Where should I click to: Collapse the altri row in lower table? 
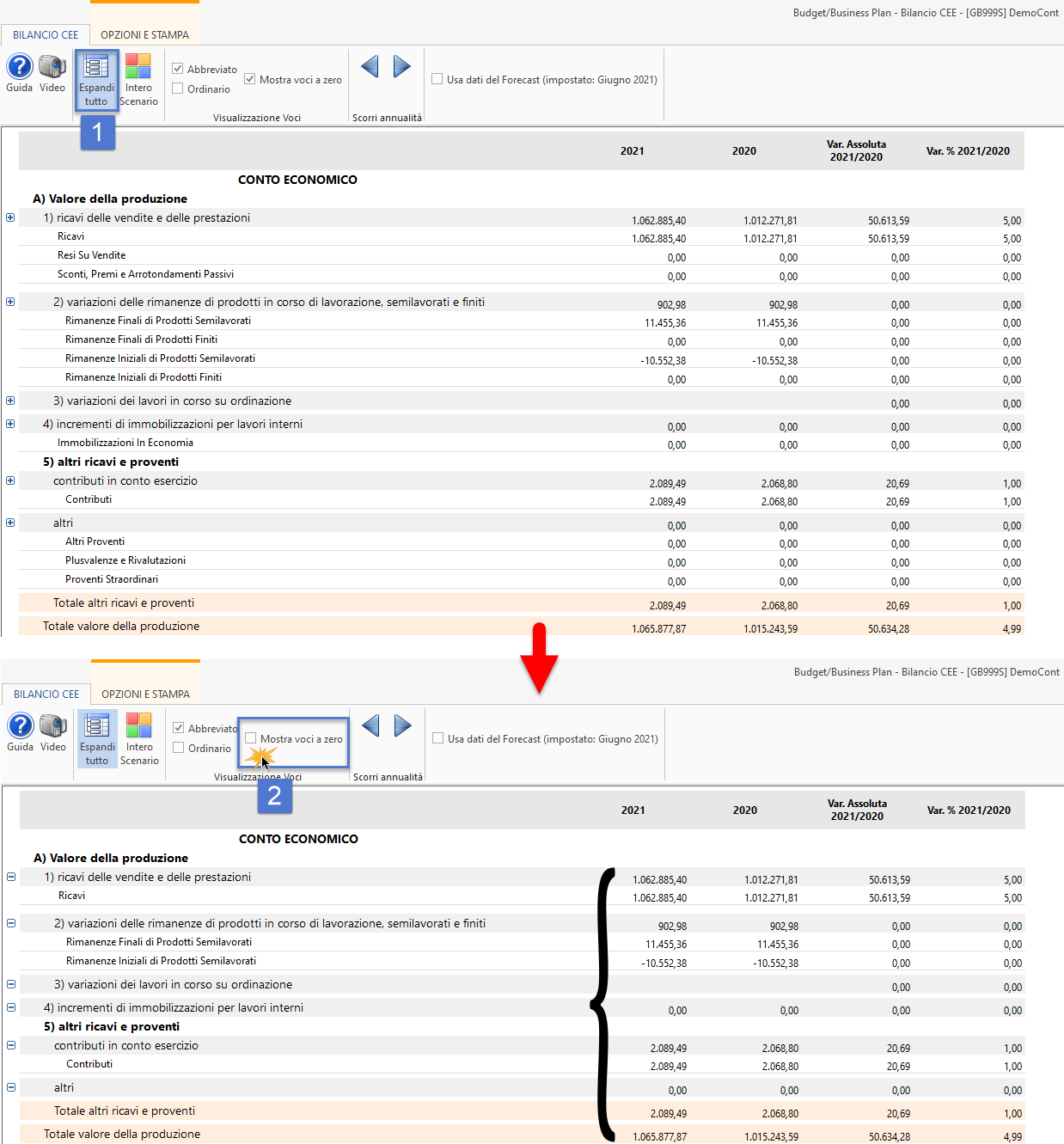point(11,1087)
